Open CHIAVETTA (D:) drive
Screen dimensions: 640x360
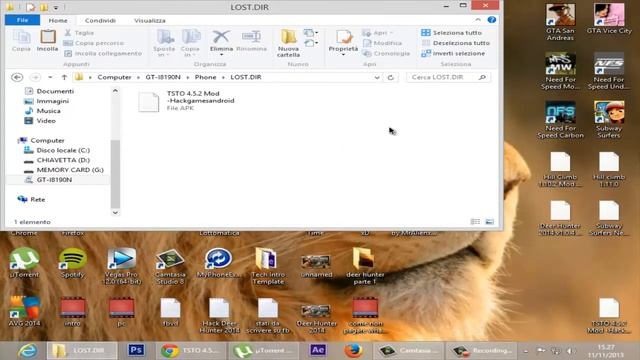coord(57,160)
